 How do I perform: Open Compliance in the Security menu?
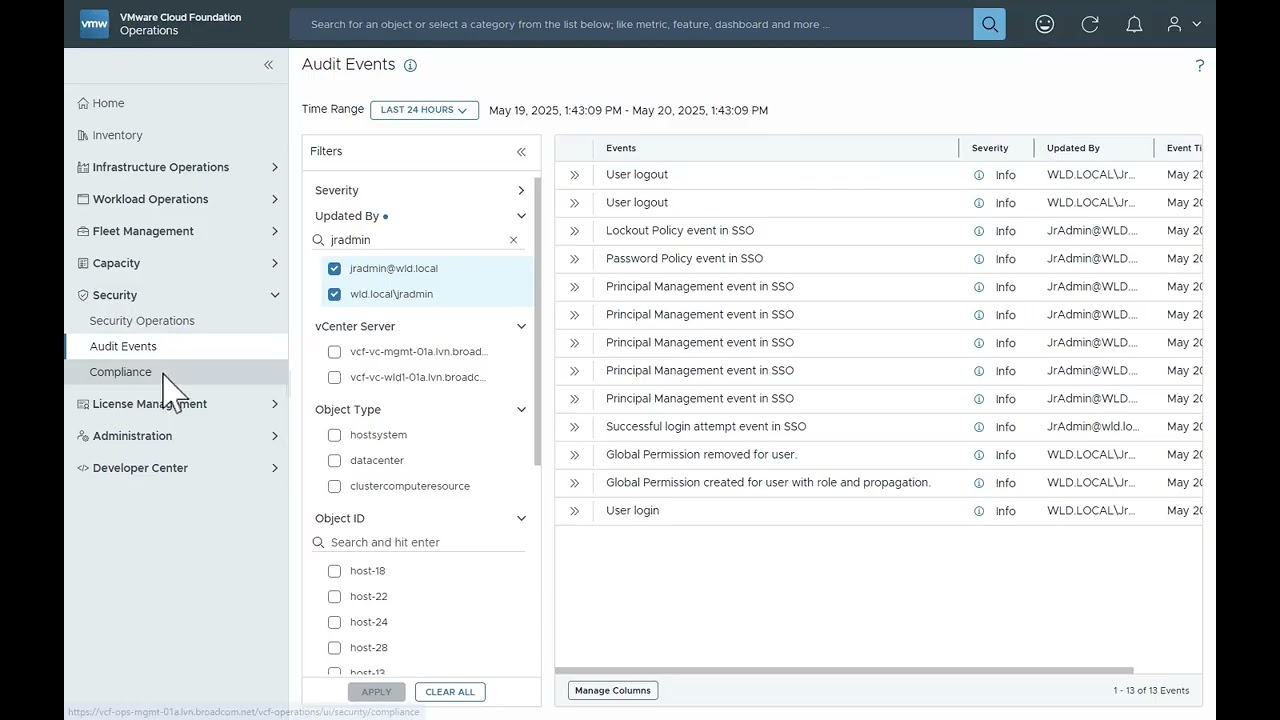tap(121, 372)
